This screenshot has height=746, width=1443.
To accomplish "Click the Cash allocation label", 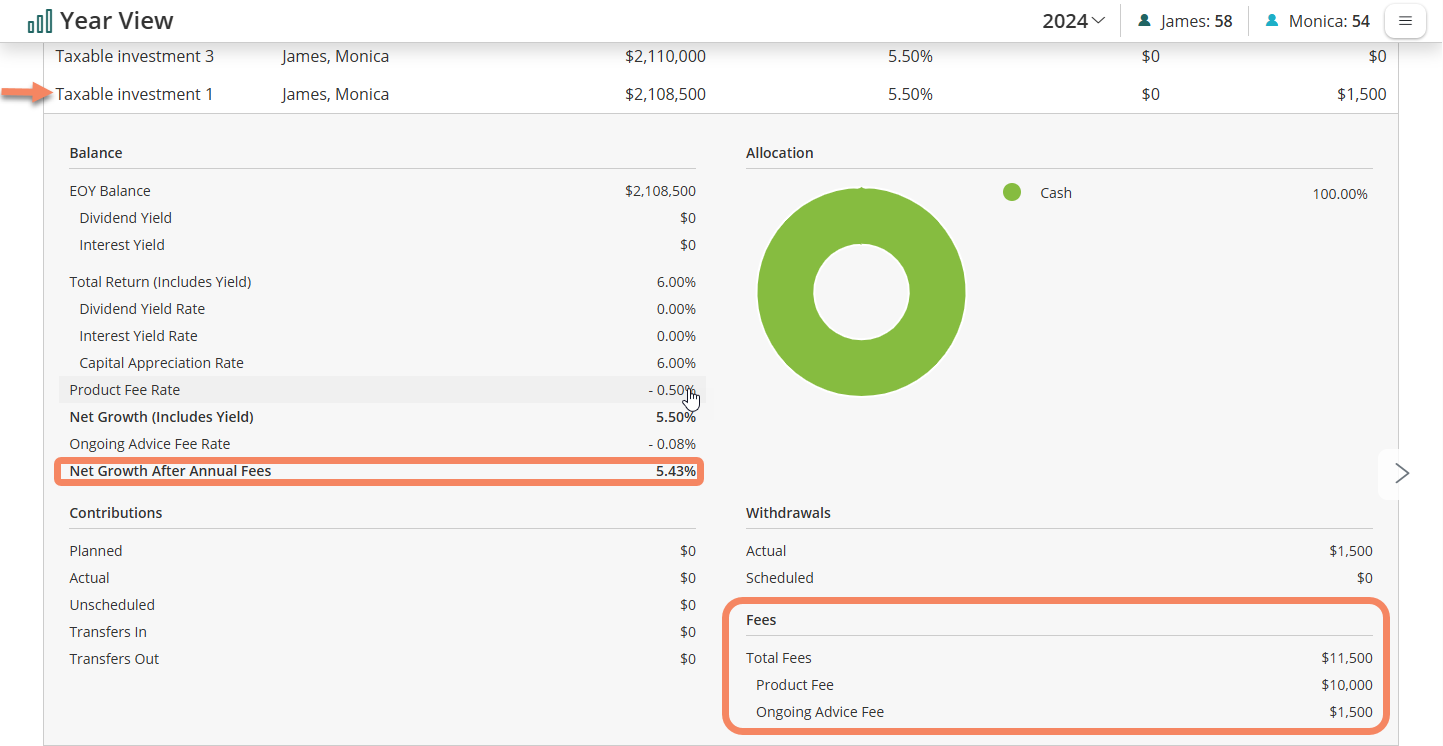I will coord(1055,193).
